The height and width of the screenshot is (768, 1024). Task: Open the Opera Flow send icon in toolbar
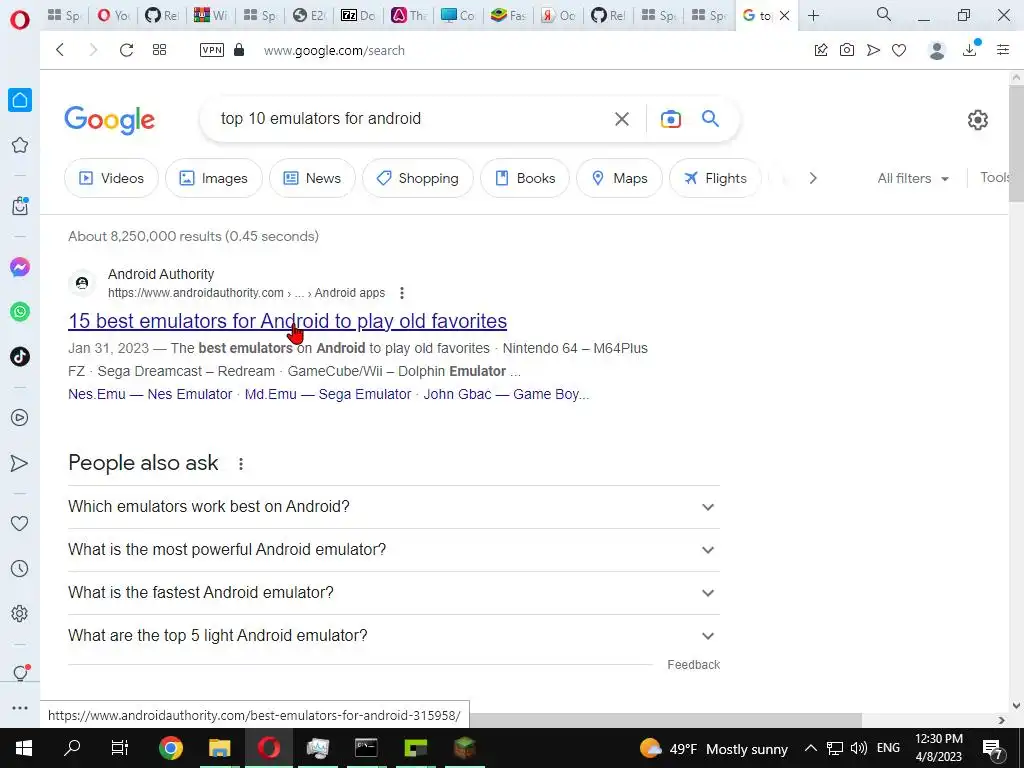click(873, 50)
